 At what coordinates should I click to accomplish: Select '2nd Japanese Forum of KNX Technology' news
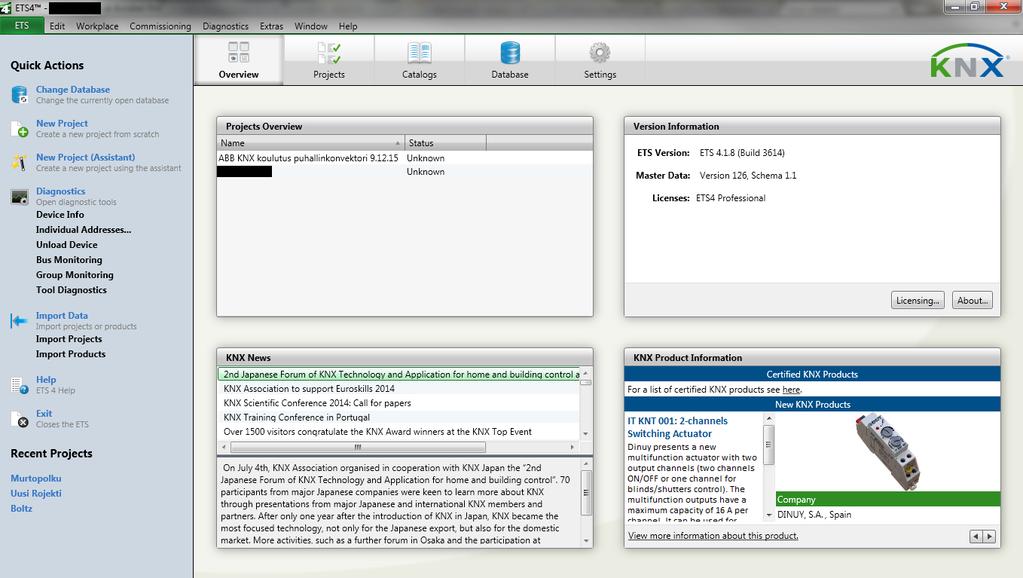[399, 374]
